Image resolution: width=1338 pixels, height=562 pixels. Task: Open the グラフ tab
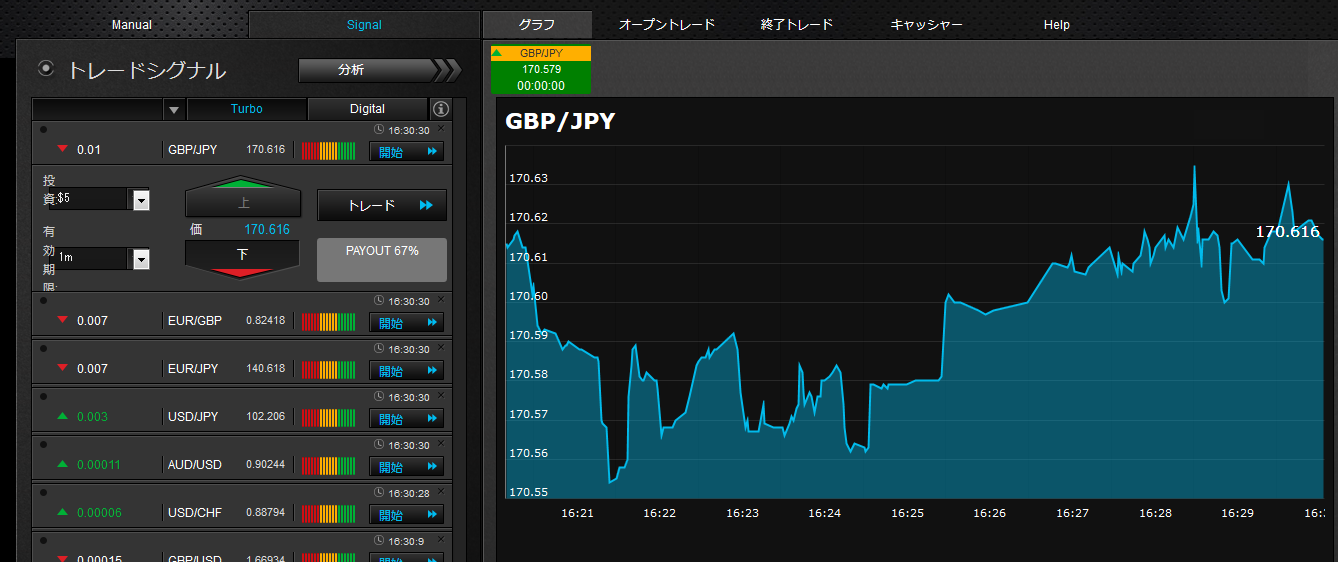pos(537,25)
